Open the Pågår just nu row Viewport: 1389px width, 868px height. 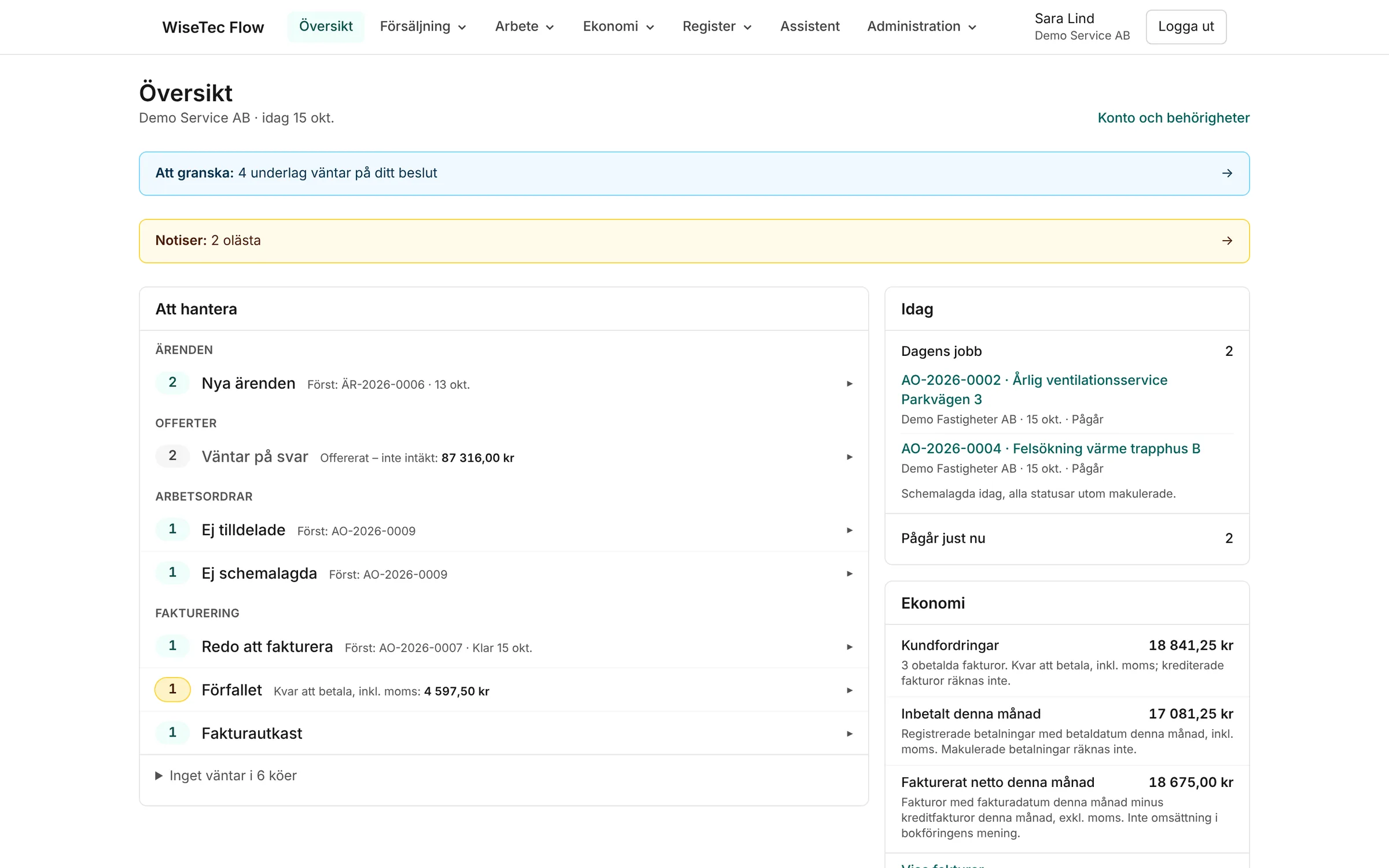tap(1067, 539)
